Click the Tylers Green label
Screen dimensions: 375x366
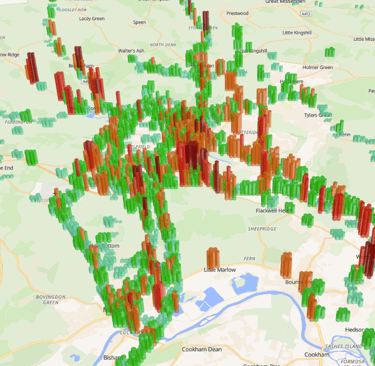pyautogui.click(x=318, y=115)
